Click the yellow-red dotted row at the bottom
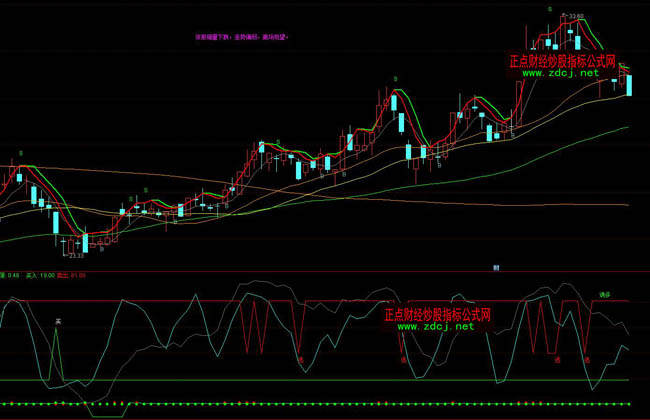Screen dimensions: 650x420 pyautogui.click(x=300, y=403)
